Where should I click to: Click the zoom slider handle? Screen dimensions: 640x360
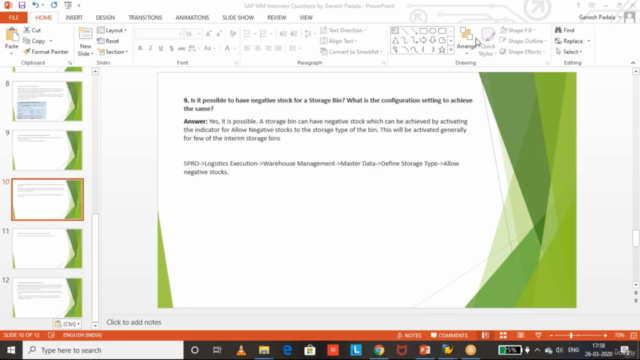click(571, 335)
